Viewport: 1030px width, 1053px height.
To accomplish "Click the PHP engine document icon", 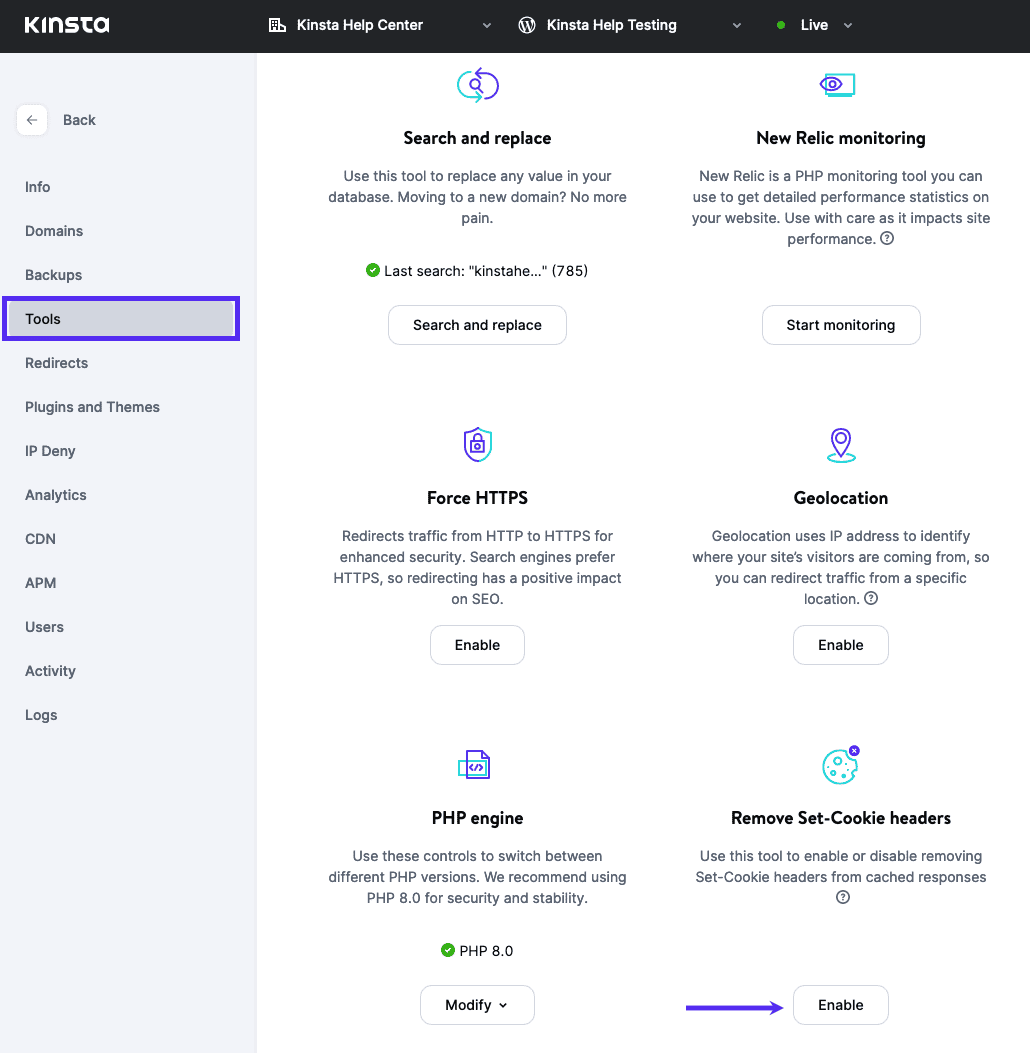I will pos(477,764).
